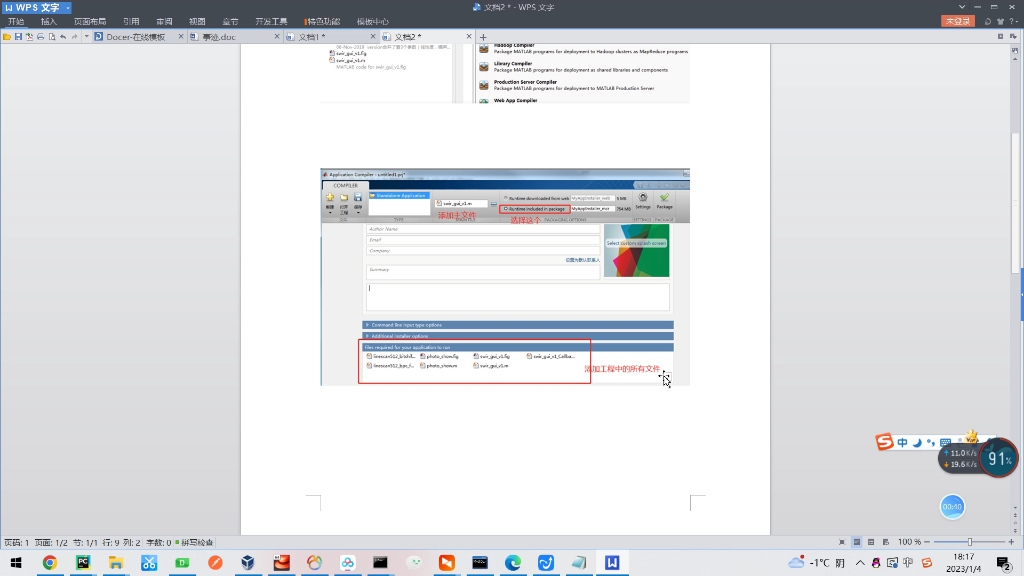The image size is (1024, 576).
Task: Click the redo arrow icon
Action: 74,37
